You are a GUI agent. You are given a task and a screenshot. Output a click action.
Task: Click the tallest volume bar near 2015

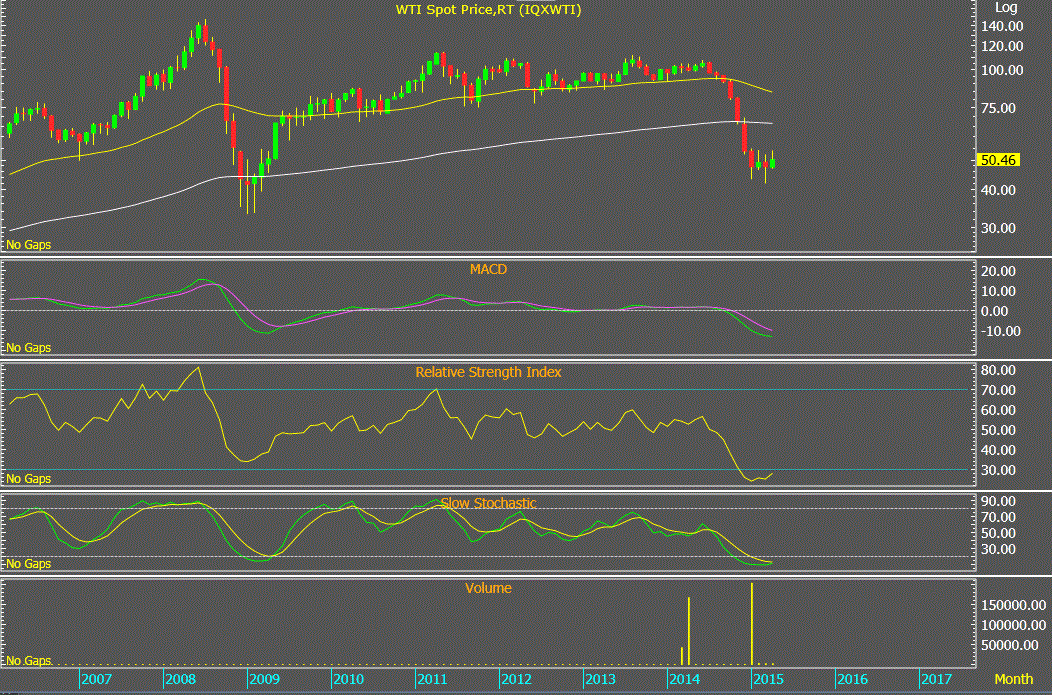coord(751,624)
